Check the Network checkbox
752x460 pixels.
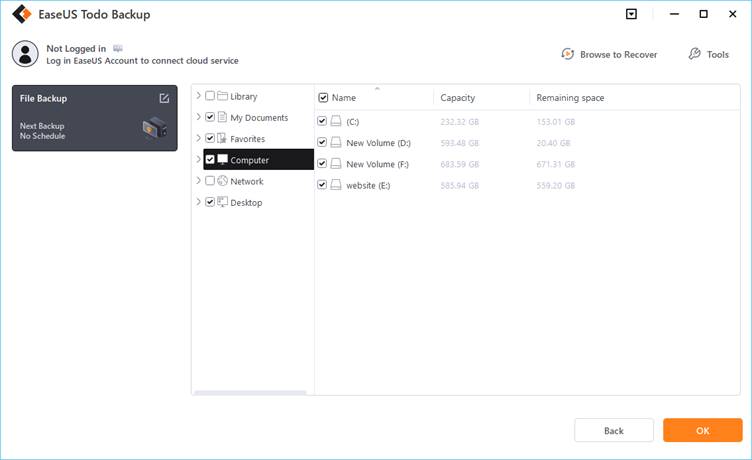coord(210,181)
